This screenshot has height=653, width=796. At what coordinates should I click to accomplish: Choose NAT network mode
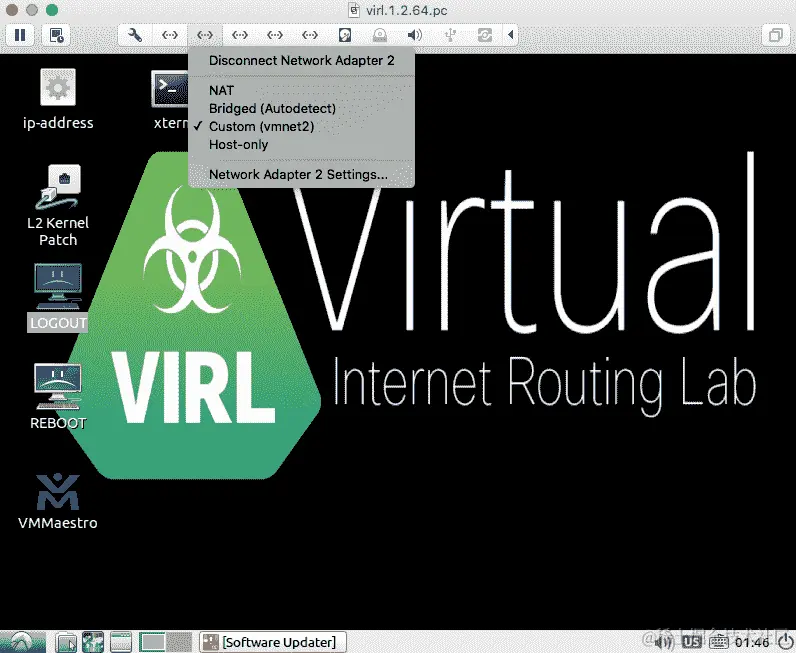click(302, 90)
